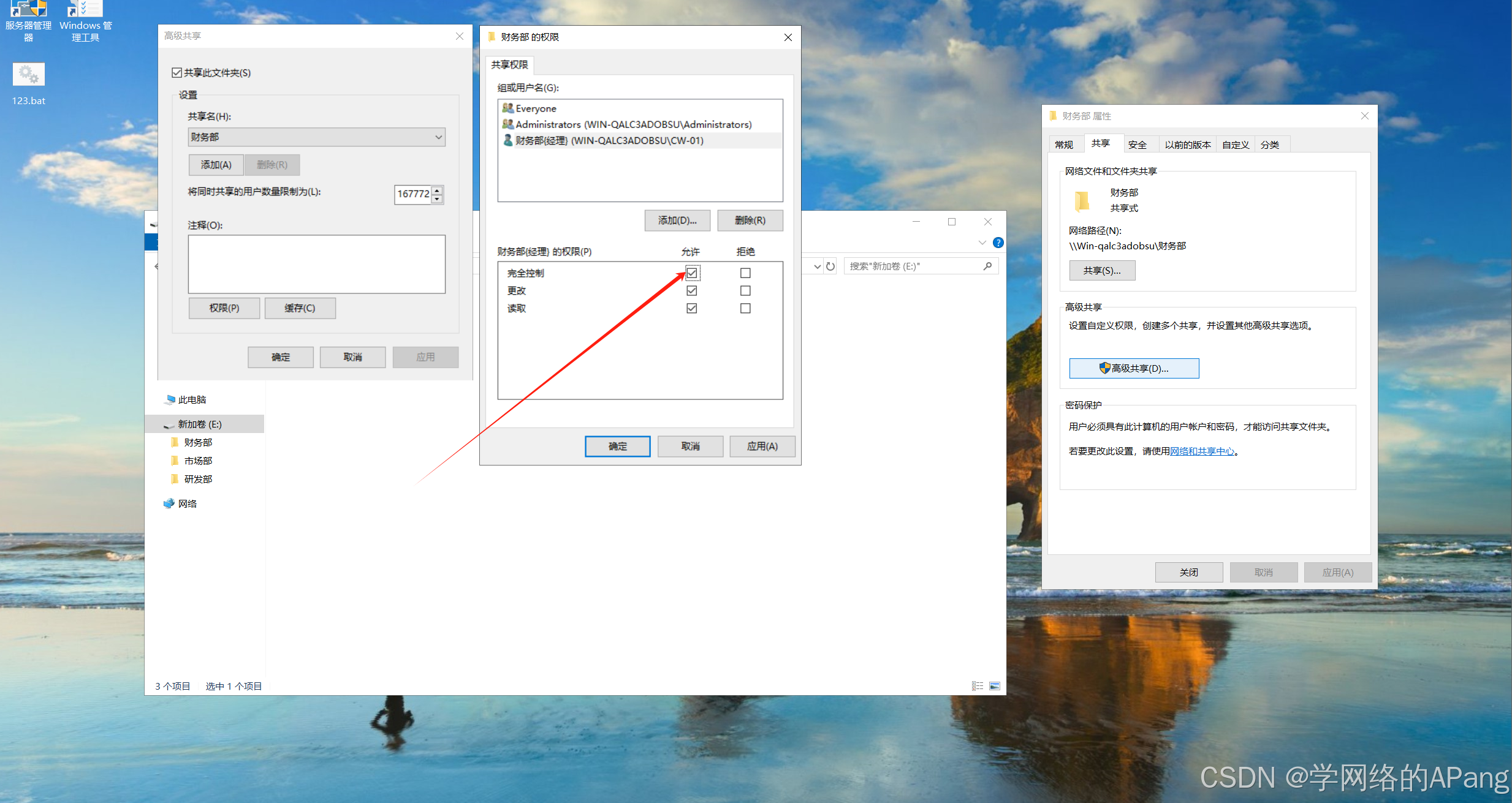This screenshot has height=803, width=1512.
Task: Switch to details view icon in status bar
Action: click(977, 686)
